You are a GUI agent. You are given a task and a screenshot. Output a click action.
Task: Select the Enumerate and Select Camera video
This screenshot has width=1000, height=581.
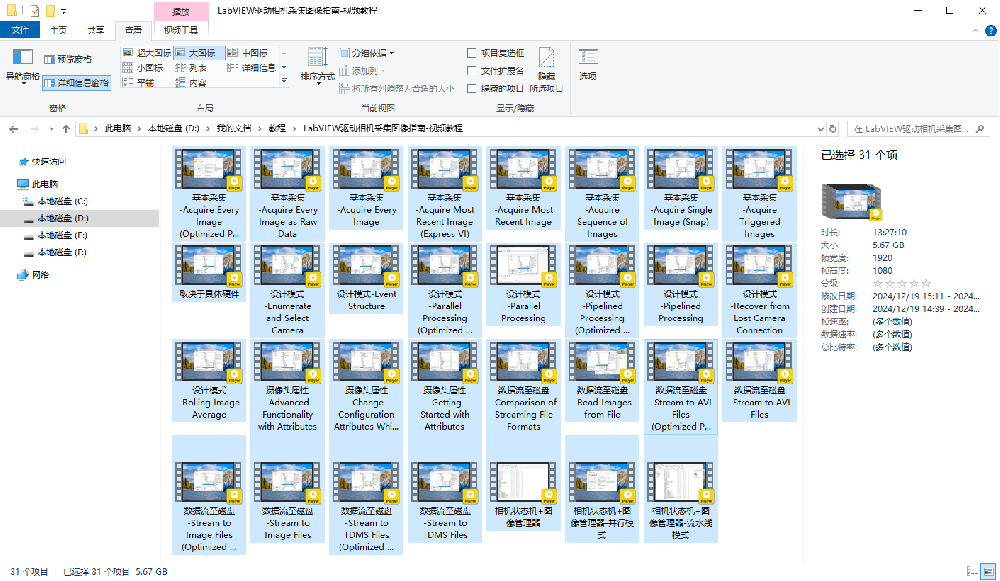pos(287,290)
